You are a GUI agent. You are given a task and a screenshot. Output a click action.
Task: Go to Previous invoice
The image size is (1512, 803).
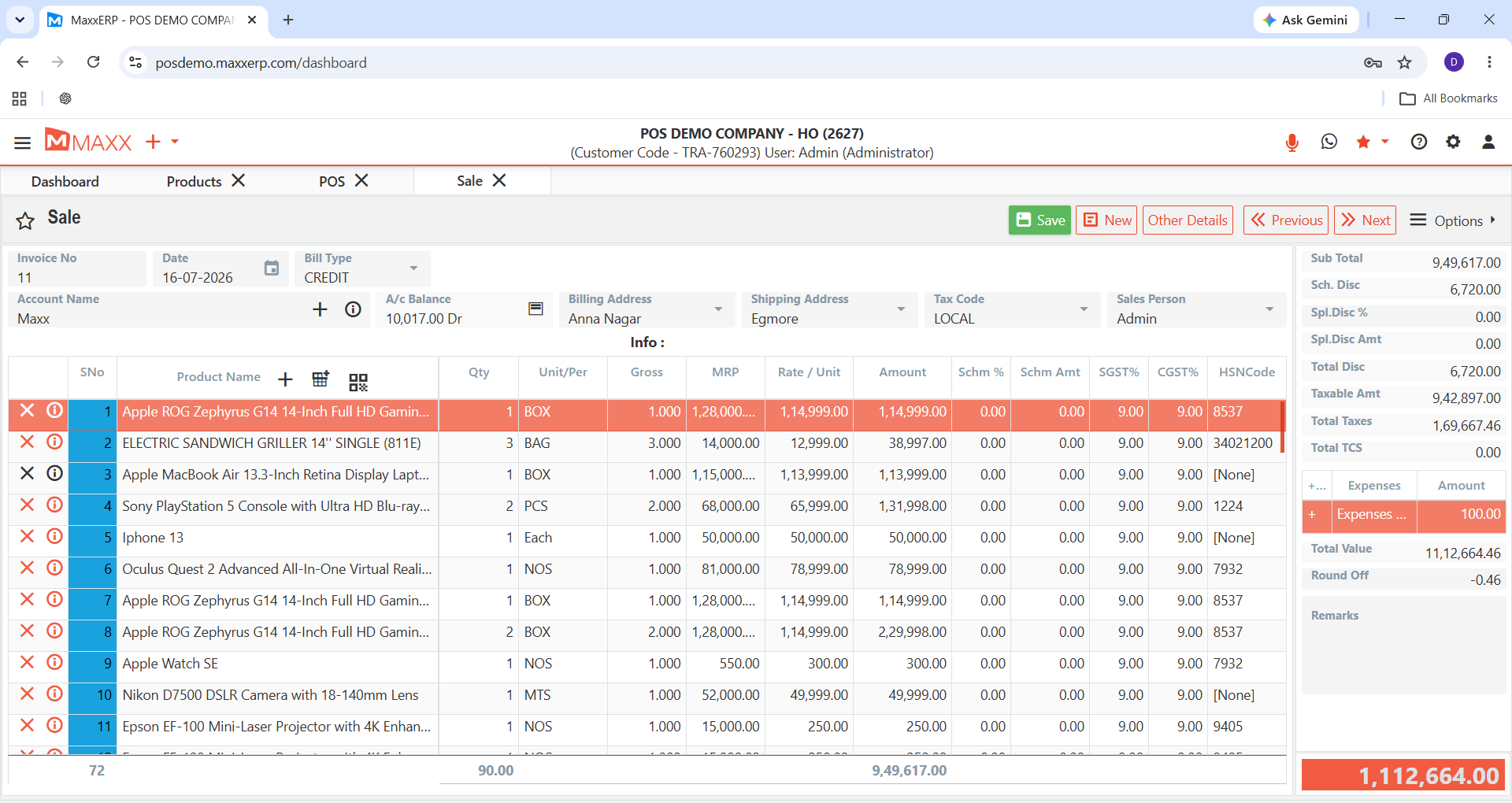1286,220
